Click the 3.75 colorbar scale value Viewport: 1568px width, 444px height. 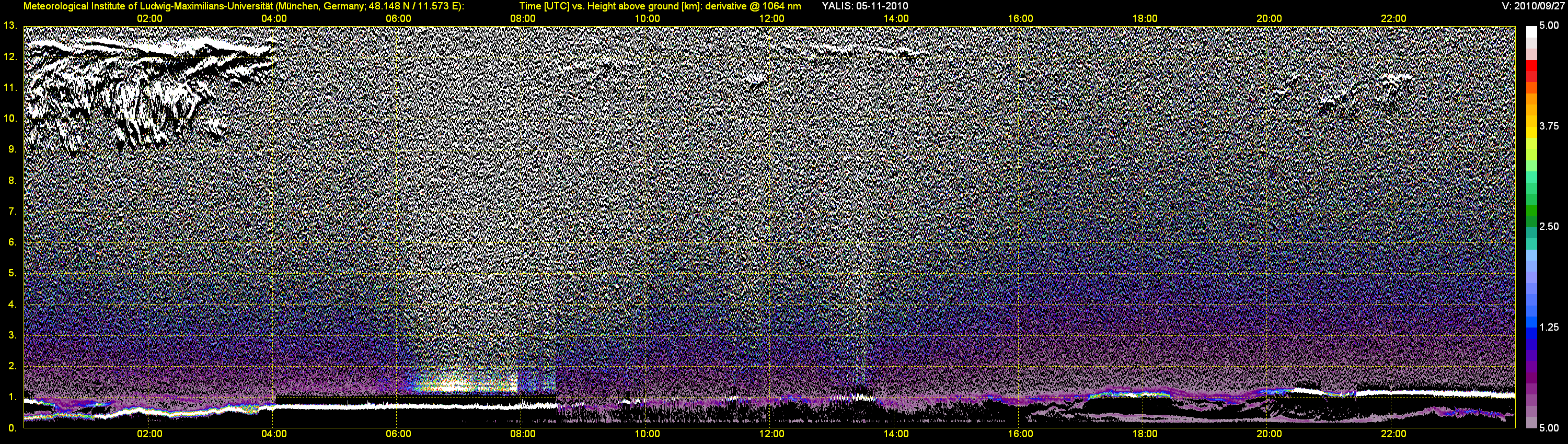[1549, 126]
